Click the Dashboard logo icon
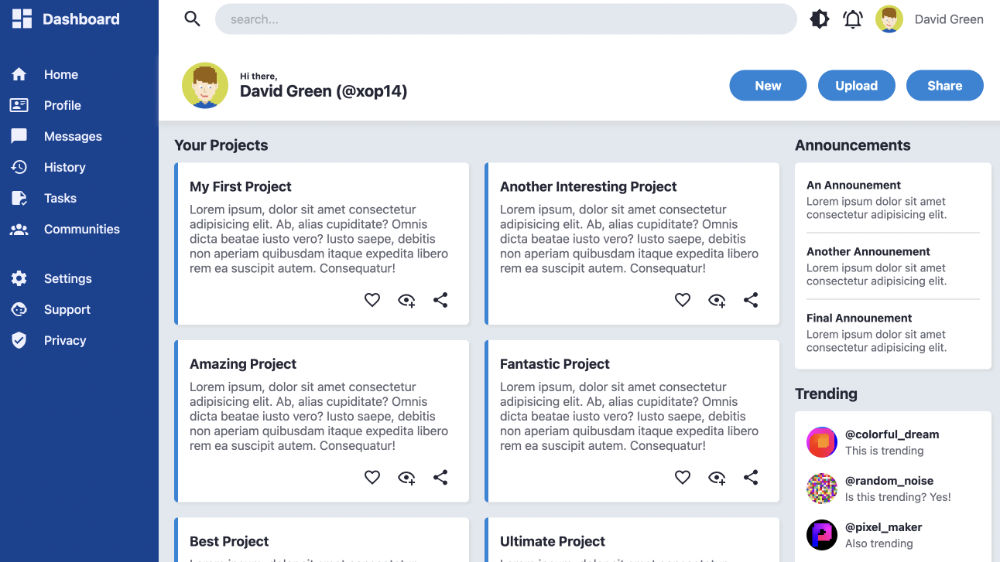The image size is (1000, 562). click(22, 19)
